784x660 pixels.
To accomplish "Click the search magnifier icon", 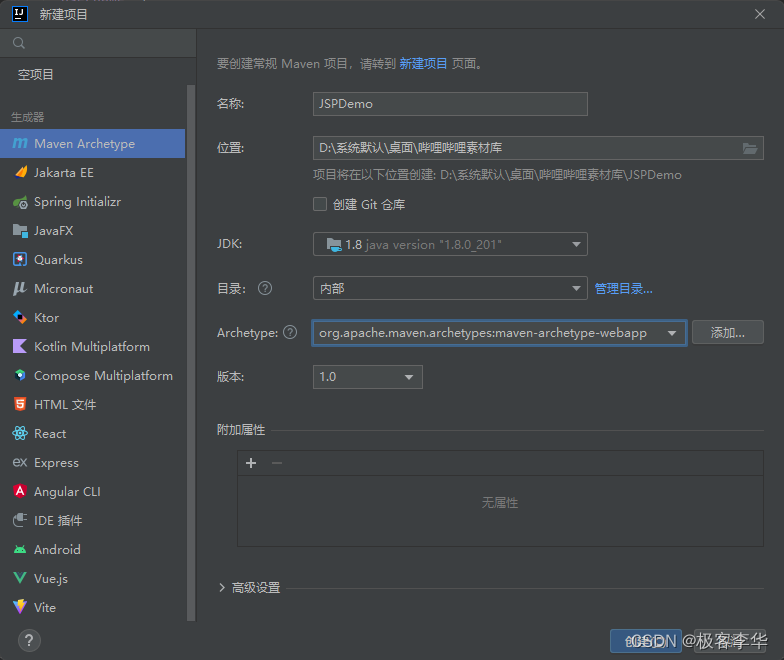I will tap(19, 43).
